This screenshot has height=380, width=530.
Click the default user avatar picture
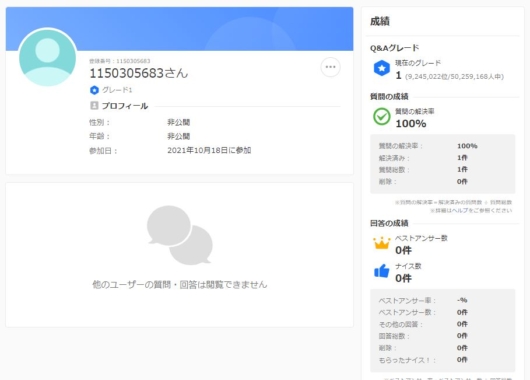47,57
